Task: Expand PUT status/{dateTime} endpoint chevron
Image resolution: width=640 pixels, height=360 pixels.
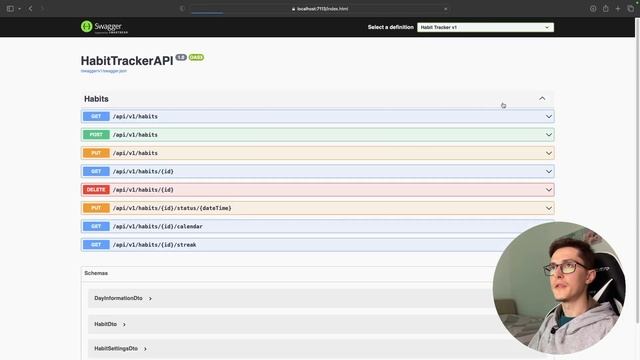Action: (x=549, y=208)
